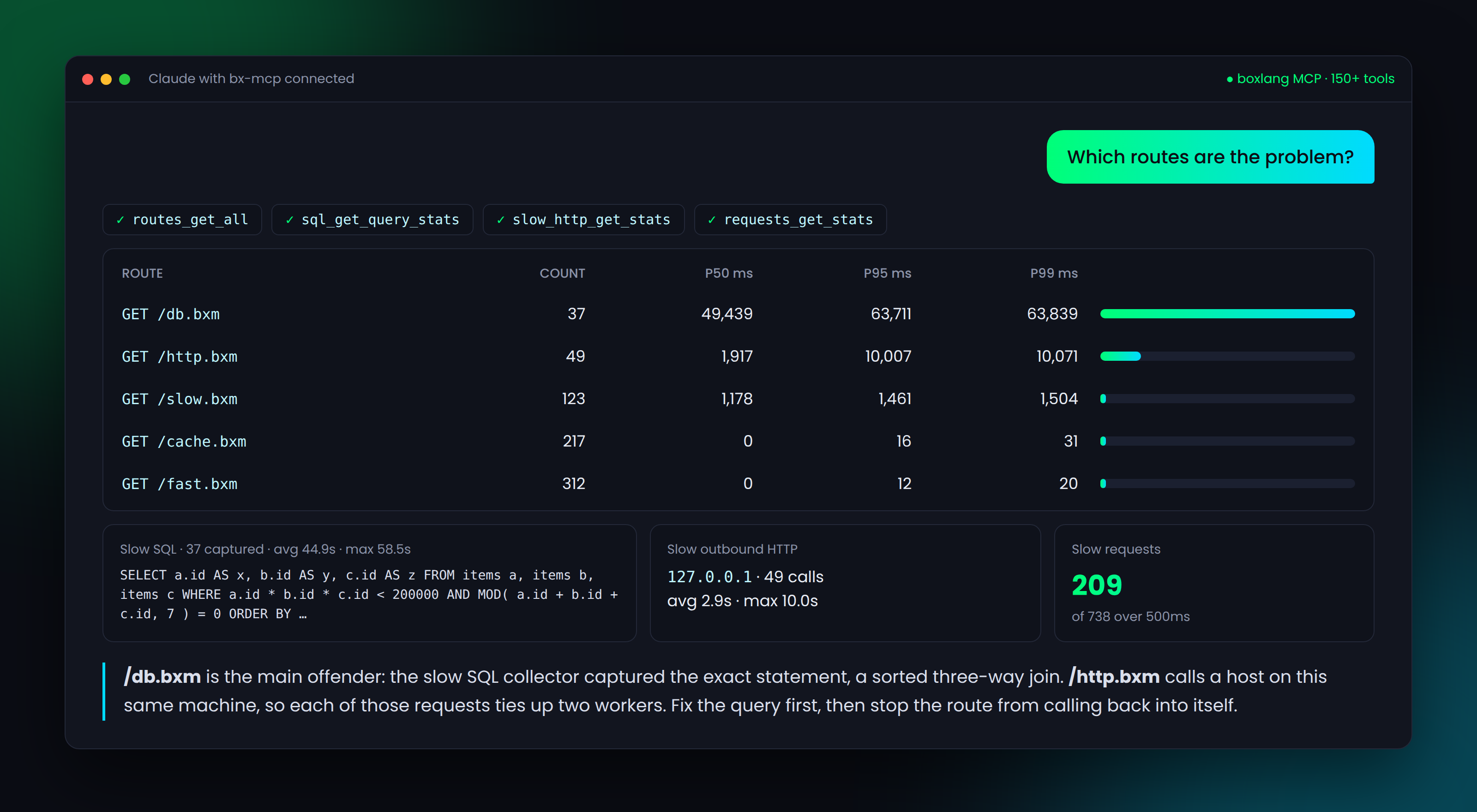This screenshot has height=812, width=1477.
Task: Click the bold '/http.bxm' in the summary
Action: pyautogui.click(x=1114, y=677)
